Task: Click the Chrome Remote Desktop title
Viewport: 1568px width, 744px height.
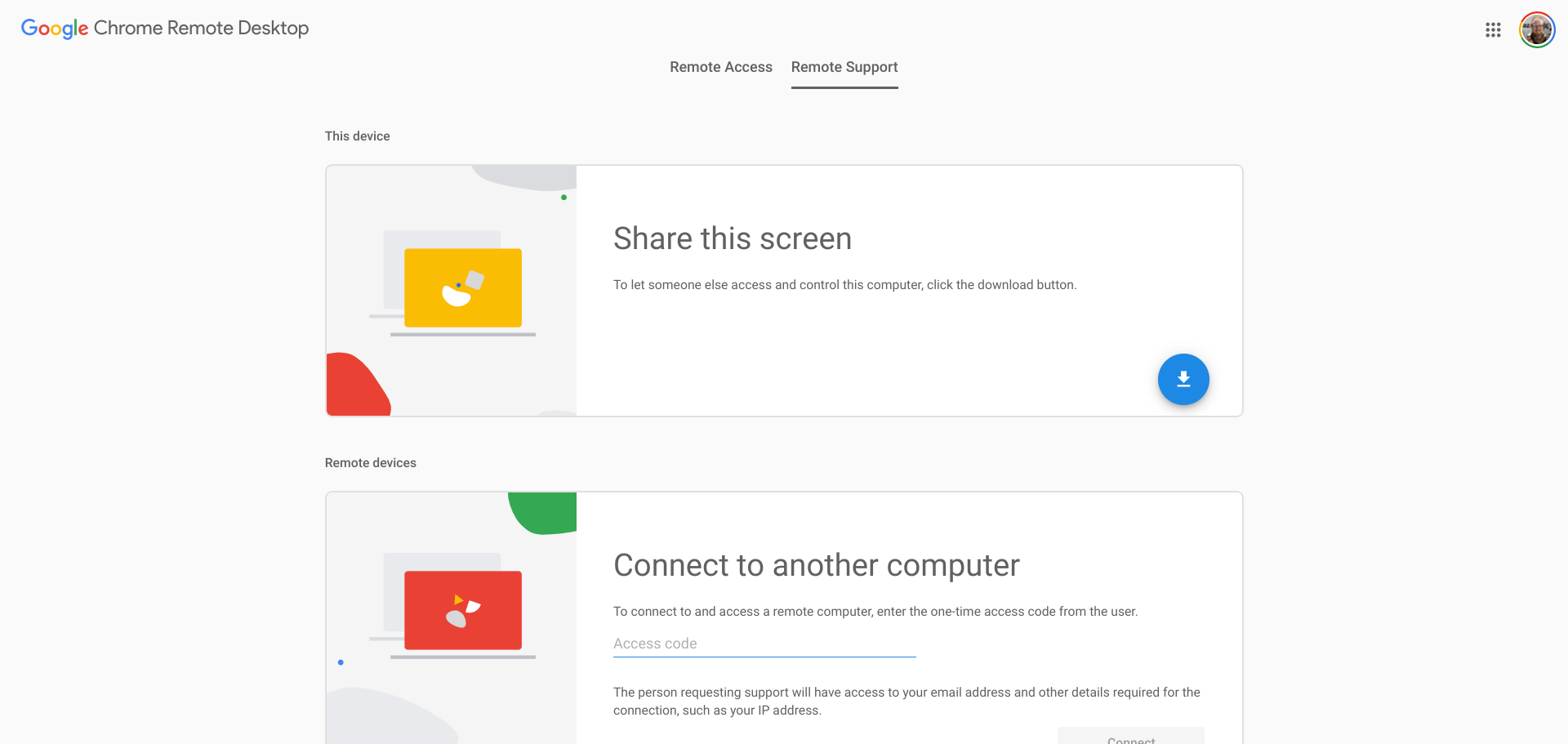Action: pyautogui.click(x=201, y=28)
